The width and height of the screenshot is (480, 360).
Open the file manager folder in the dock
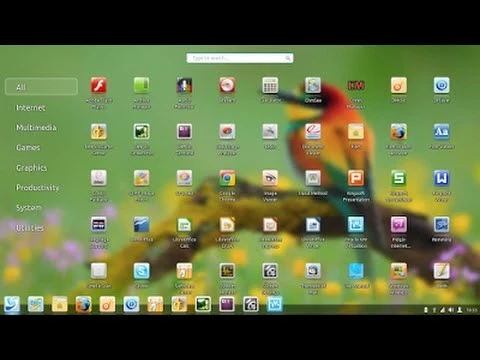60,304
